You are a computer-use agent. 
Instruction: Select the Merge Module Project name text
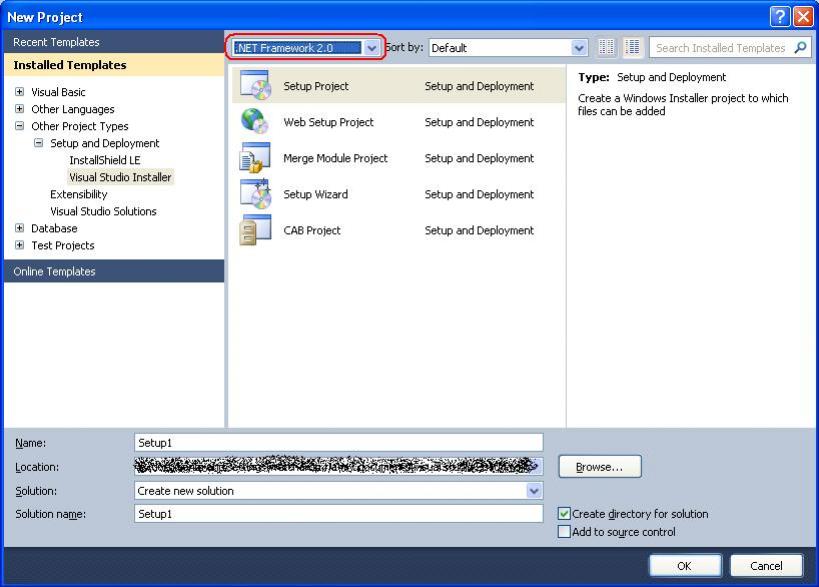[x=335, y=158]
